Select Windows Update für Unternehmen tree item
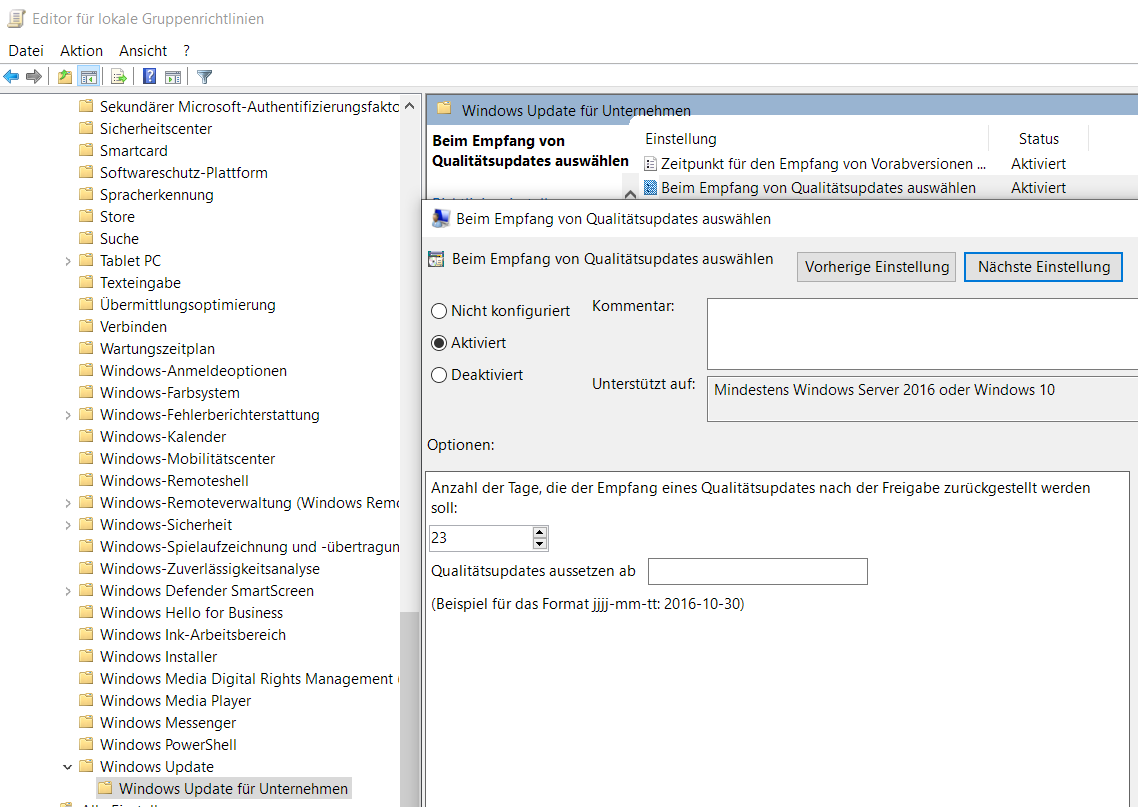 [x=233, y=788]
